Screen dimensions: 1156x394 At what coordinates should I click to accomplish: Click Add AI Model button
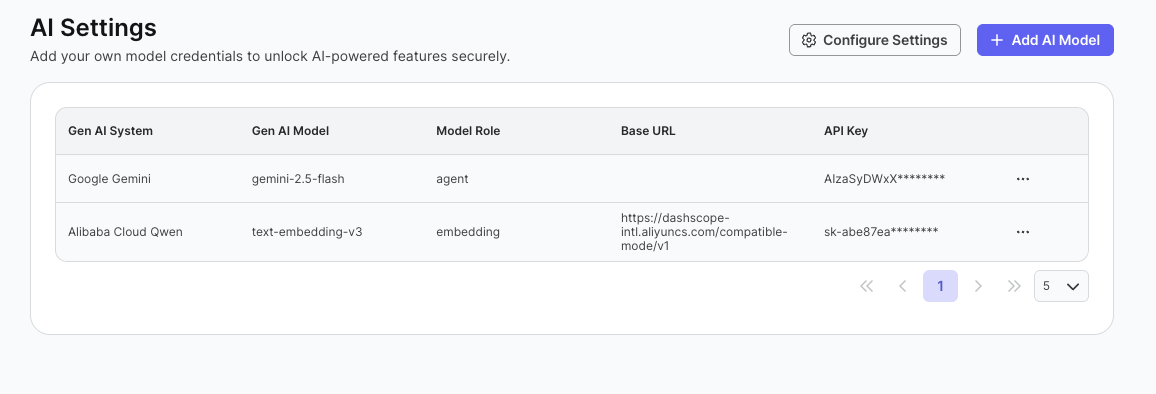1045,40
